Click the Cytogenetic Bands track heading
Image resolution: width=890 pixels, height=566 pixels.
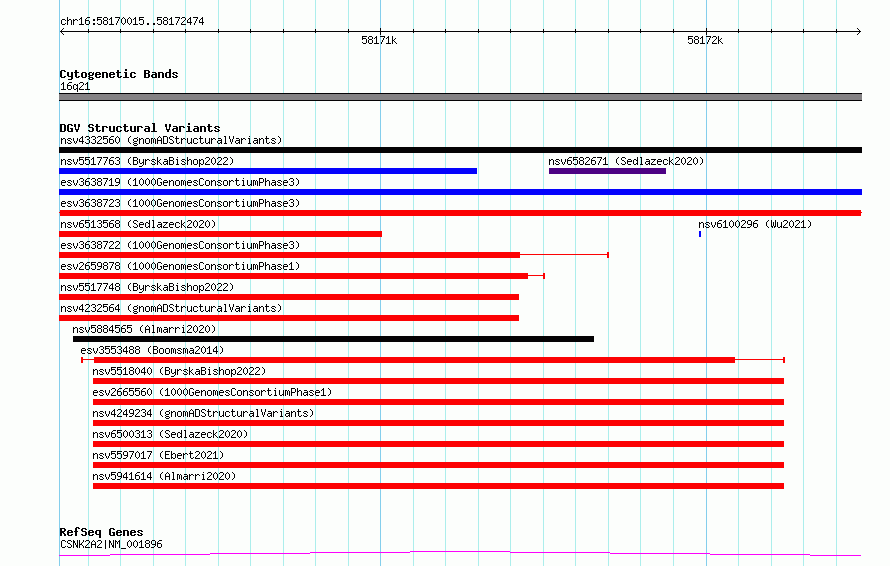(x=119, y=74)
